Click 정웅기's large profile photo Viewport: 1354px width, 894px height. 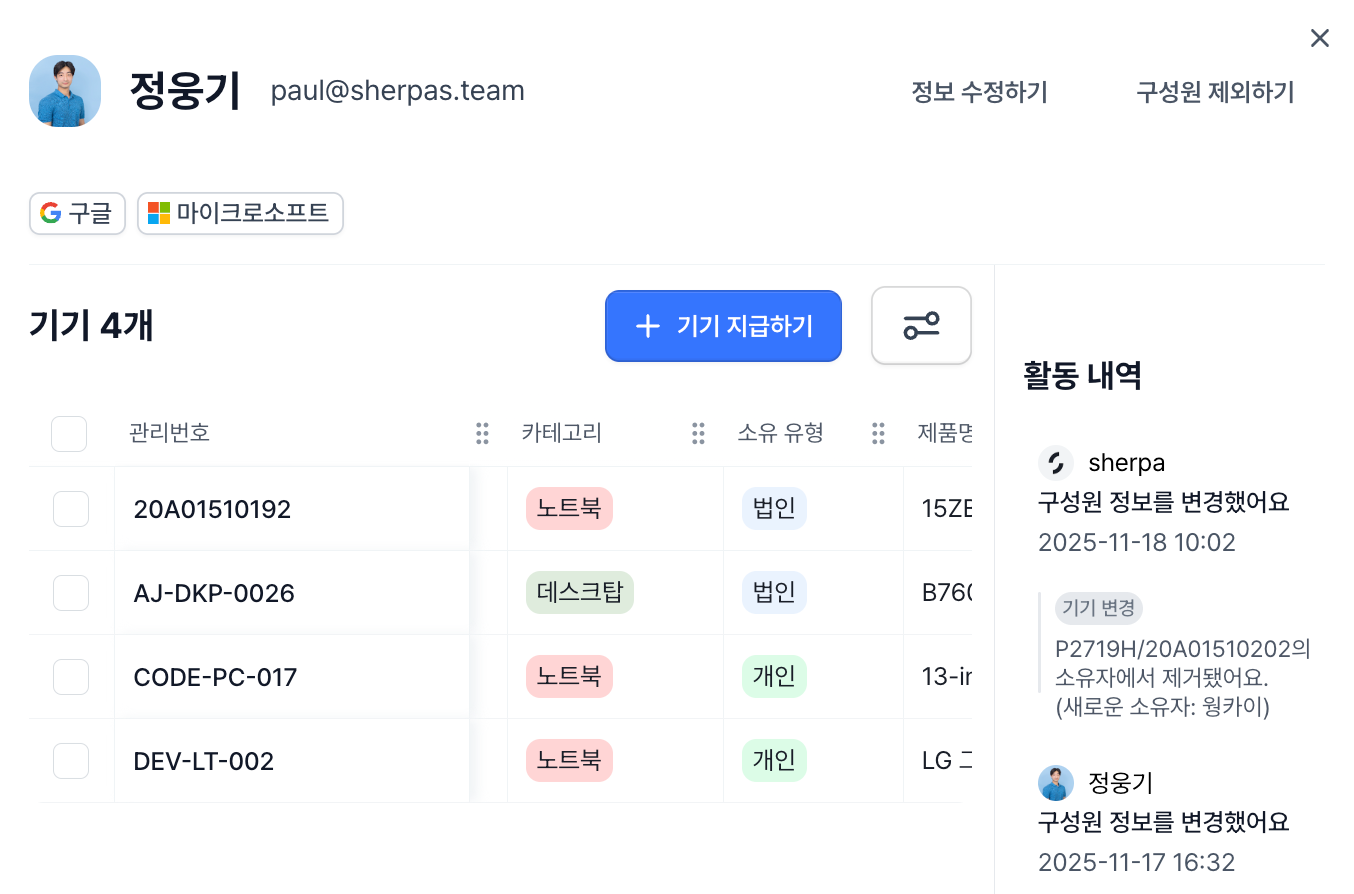[x=65, y=91]
